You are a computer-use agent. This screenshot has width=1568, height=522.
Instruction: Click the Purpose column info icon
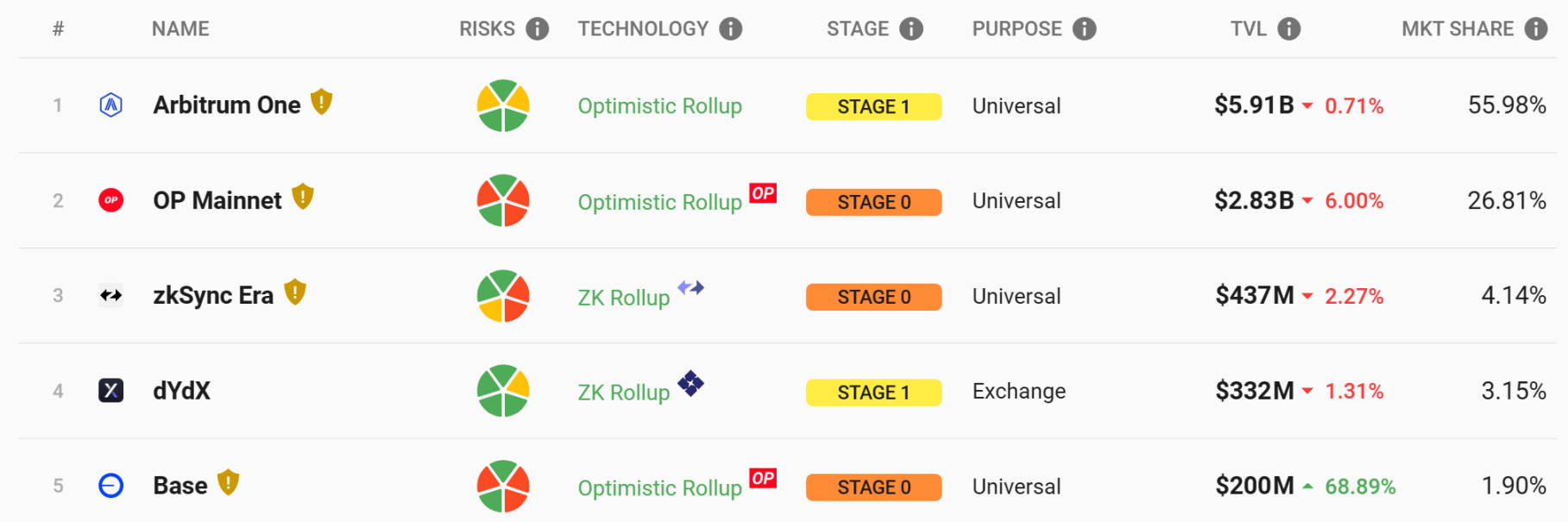[1085, 29]
